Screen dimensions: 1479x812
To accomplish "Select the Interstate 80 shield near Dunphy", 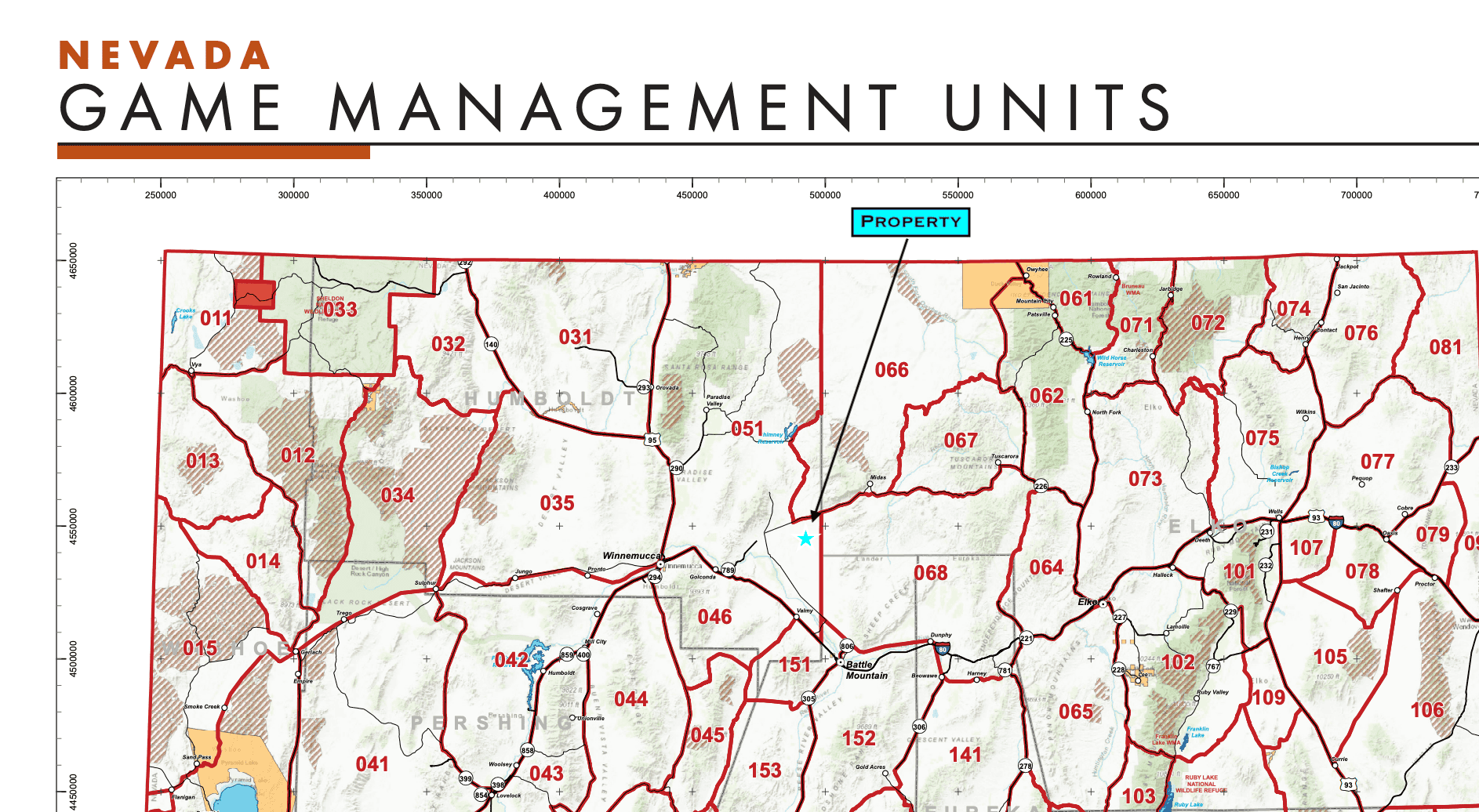I will (x=943, y=649).
